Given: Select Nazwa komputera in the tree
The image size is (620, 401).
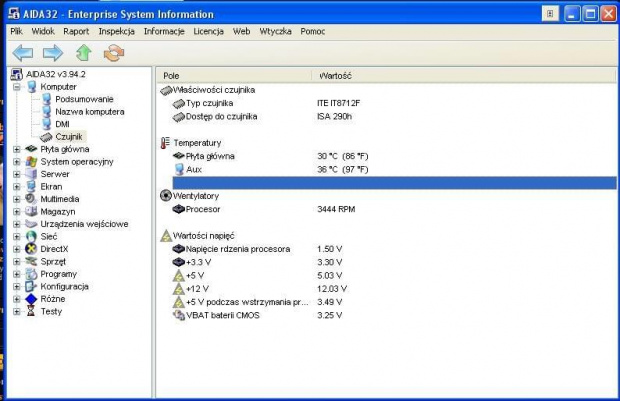Looking at the screenshot, I should click(90, 112).
